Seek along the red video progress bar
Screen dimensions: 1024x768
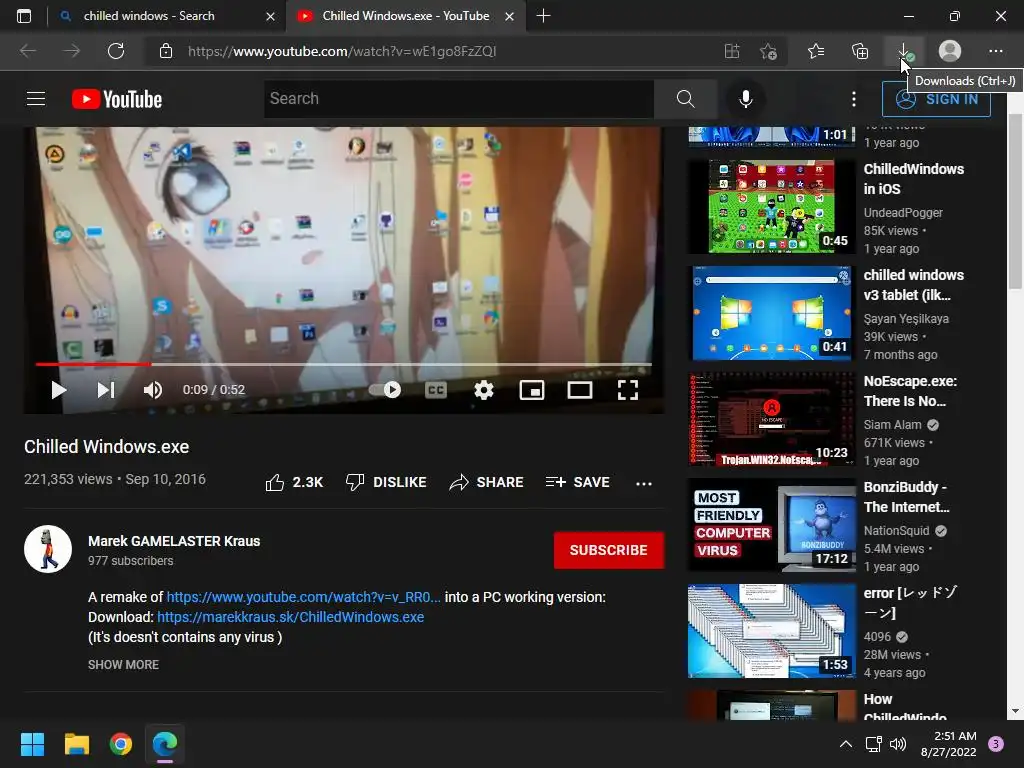click(x=344, y=364)
